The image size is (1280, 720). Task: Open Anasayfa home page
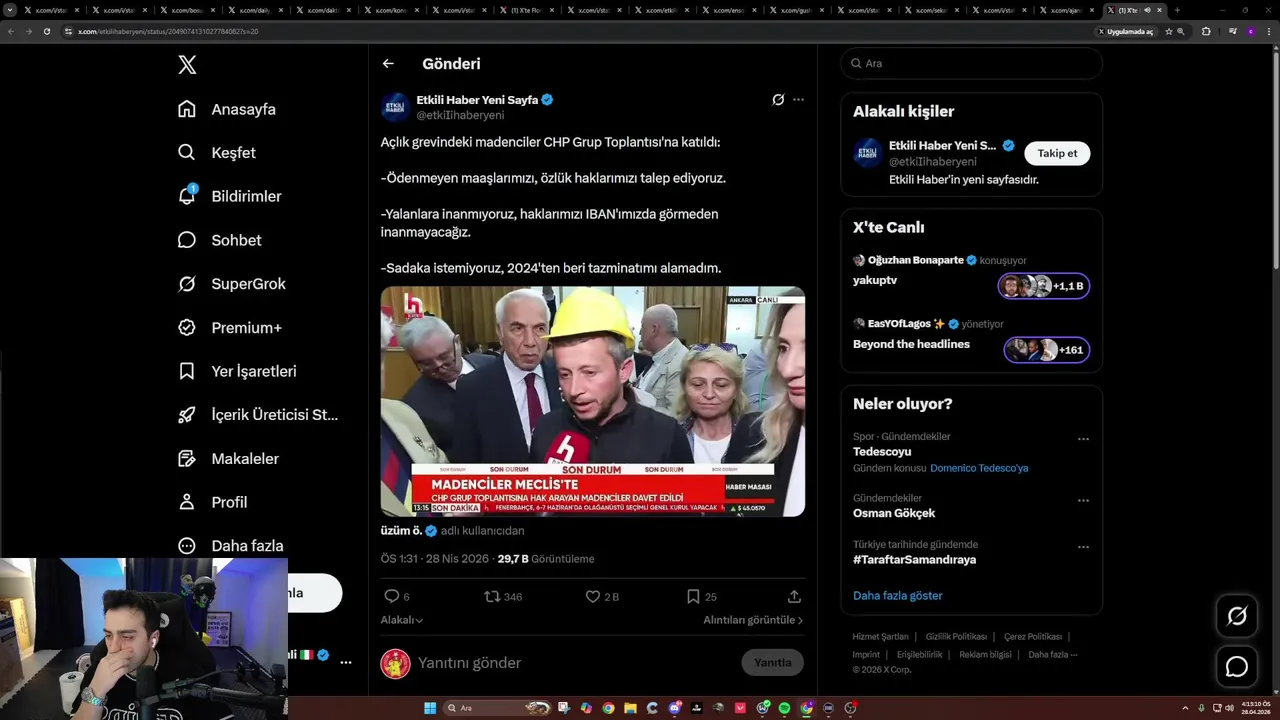227,109
